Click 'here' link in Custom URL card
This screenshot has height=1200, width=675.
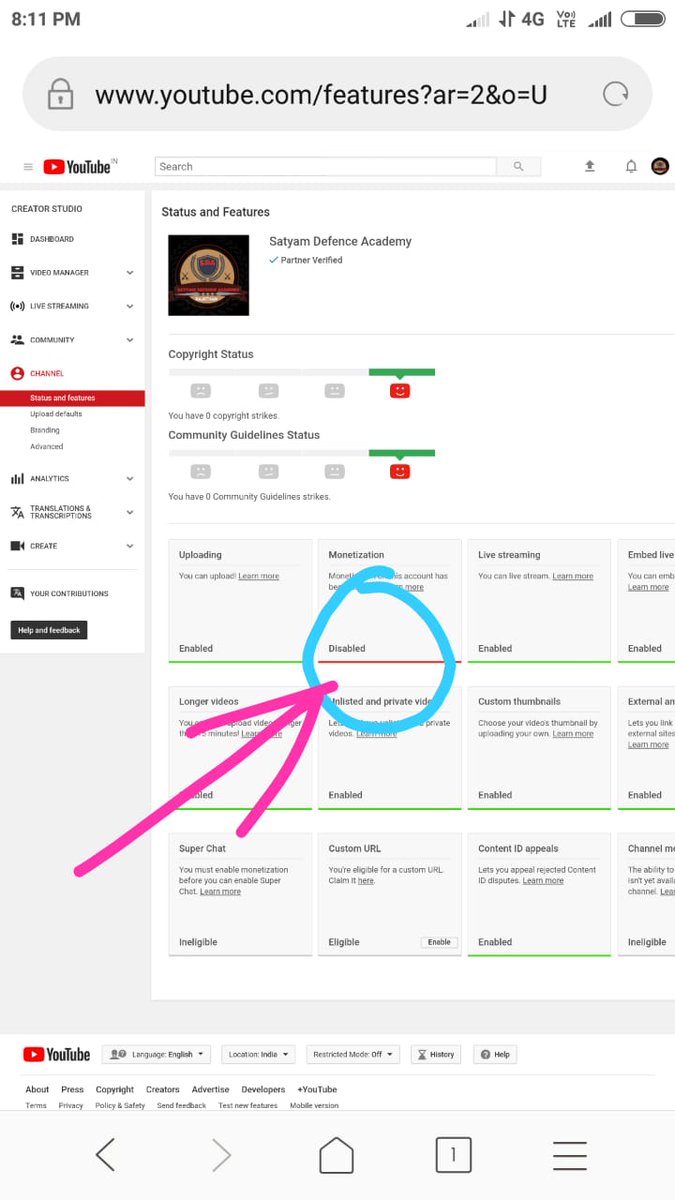click(366, 881)
